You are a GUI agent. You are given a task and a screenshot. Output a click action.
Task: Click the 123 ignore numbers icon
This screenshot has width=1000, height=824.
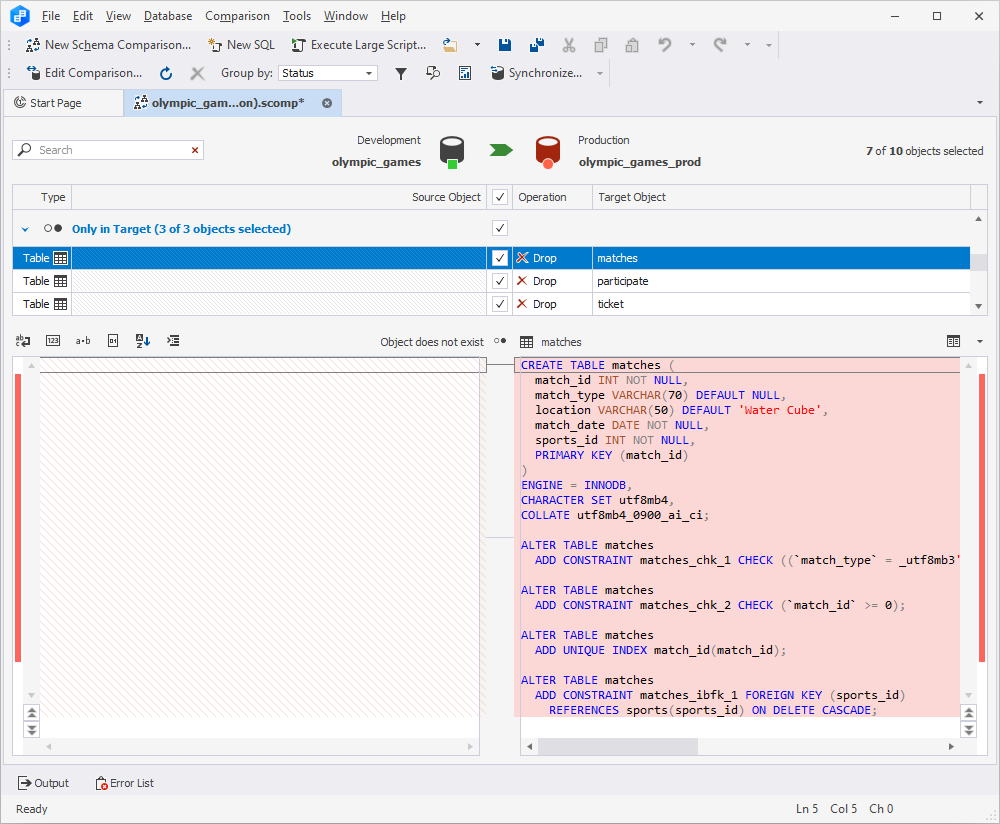[53, 341]
